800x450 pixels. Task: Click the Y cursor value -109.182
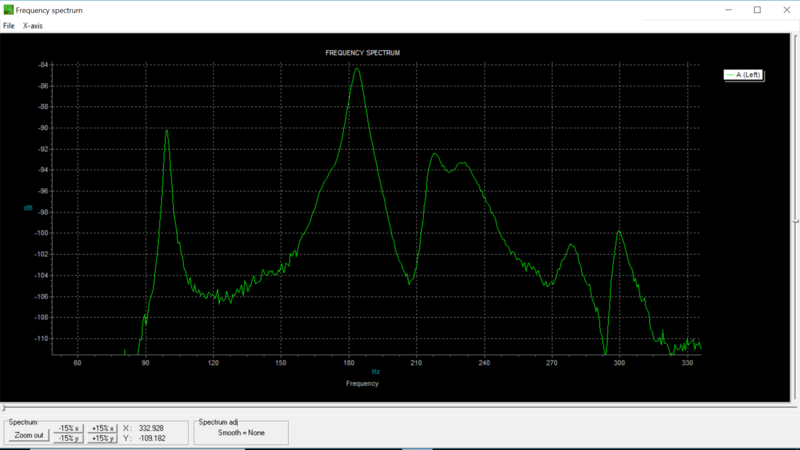[152, 438]
